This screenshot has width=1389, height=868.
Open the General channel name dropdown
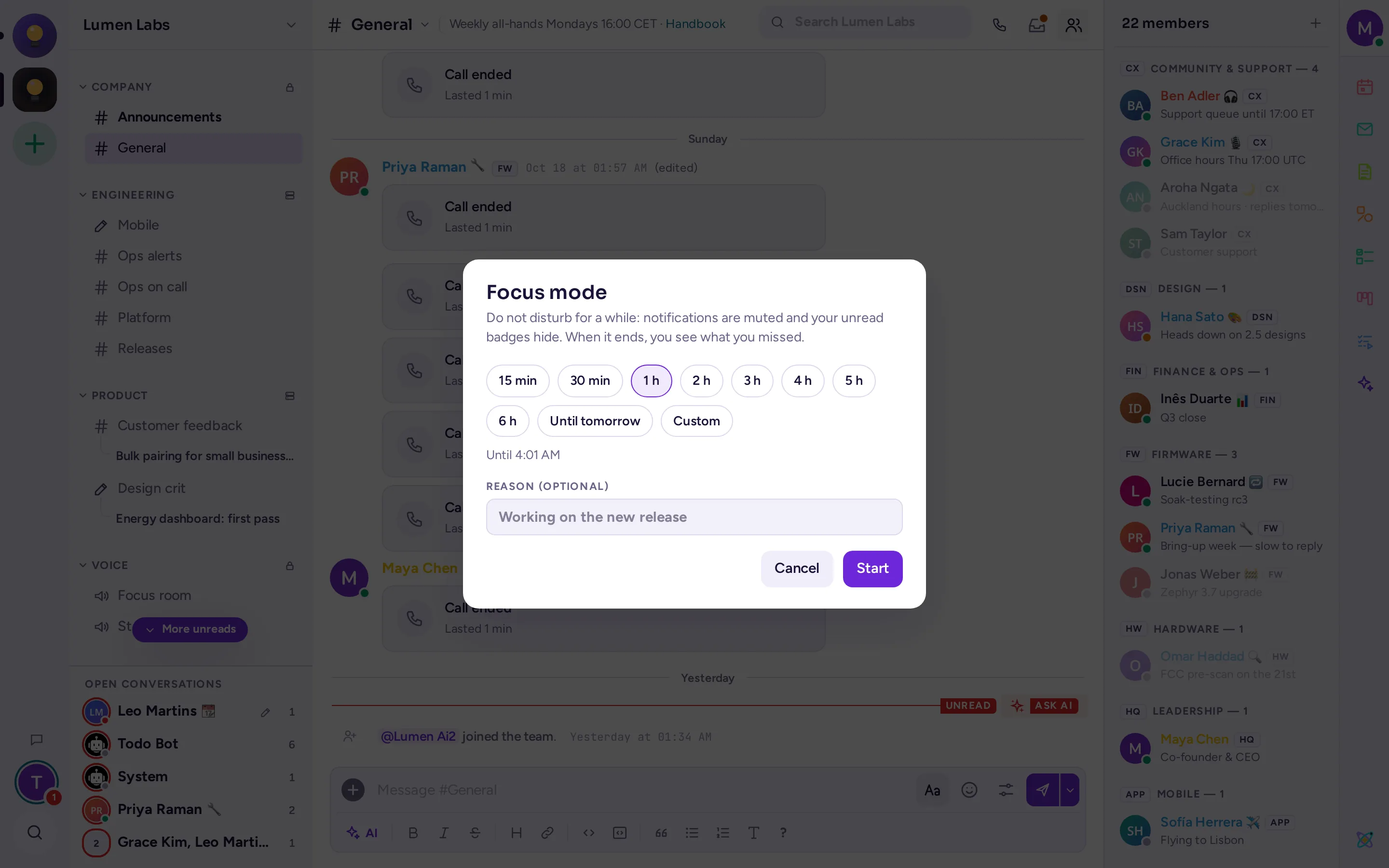click(x=425, y=25)
